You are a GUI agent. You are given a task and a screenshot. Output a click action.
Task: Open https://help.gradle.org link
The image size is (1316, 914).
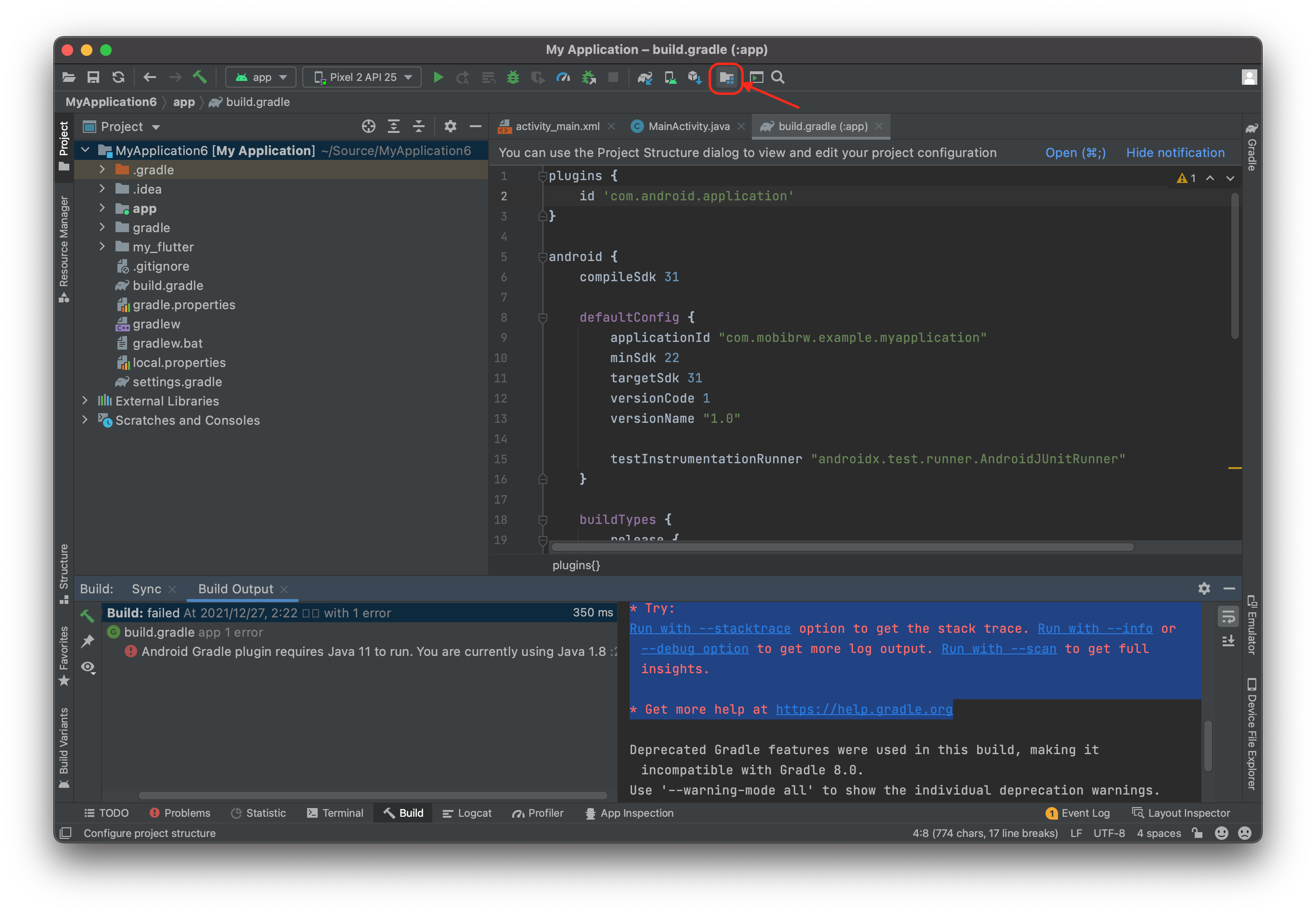coord(864,710)
